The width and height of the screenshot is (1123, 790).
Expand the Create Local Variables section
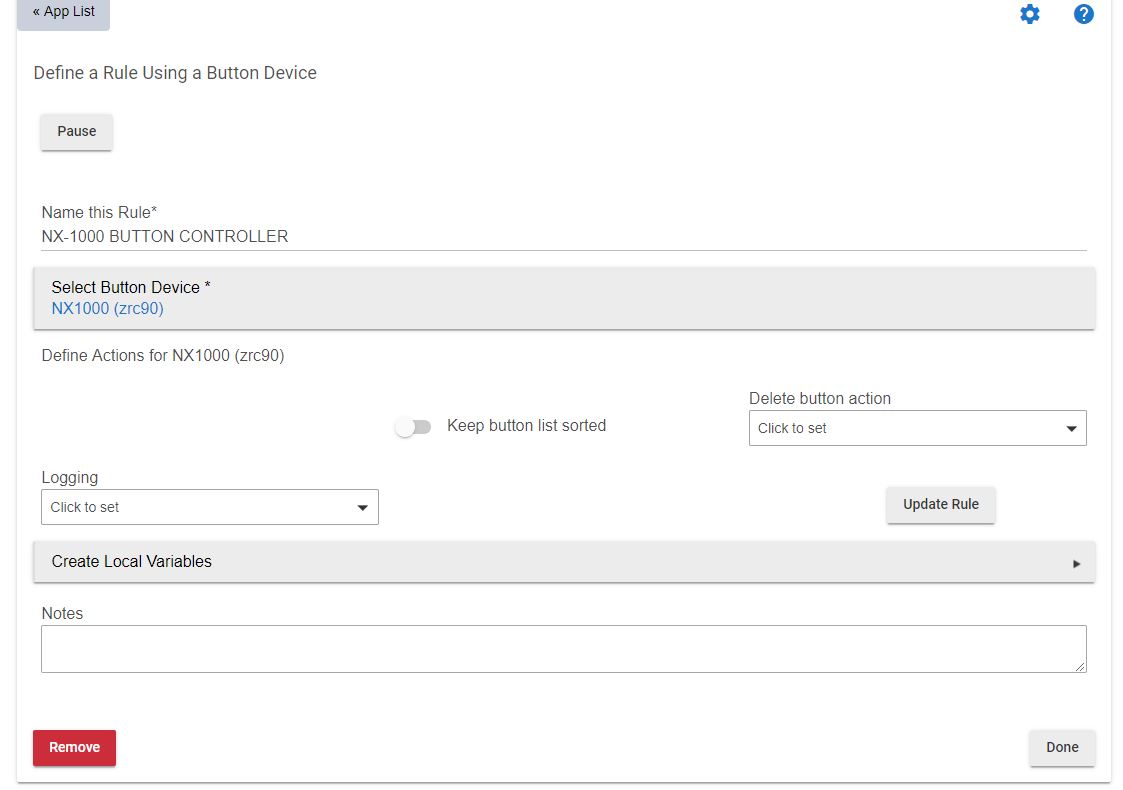pos(564,562)
